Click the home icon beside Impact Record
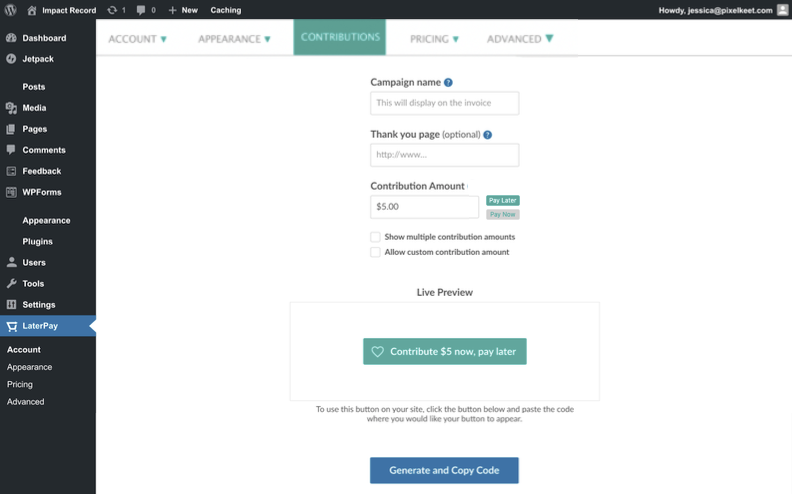The height and width of the screenshot is (494, 792). pos(31,10)
